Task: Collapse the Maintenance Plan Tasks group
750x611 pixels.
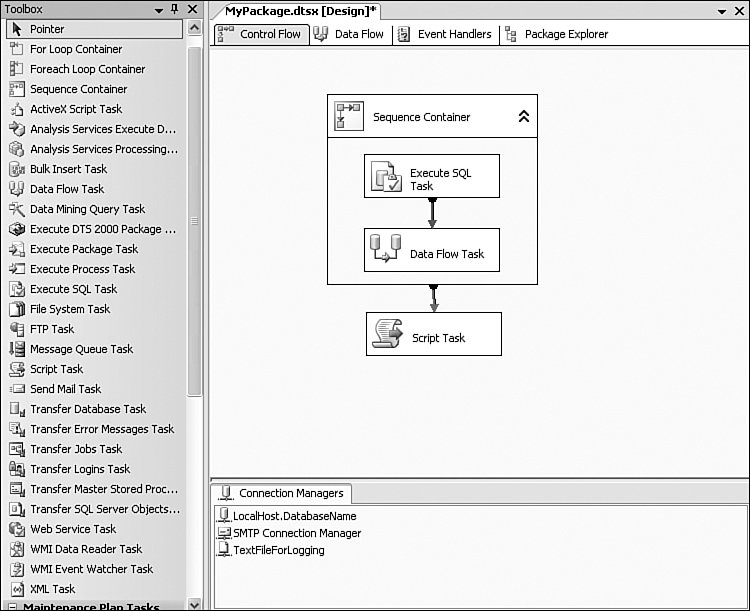Action: tap(12, 607)
